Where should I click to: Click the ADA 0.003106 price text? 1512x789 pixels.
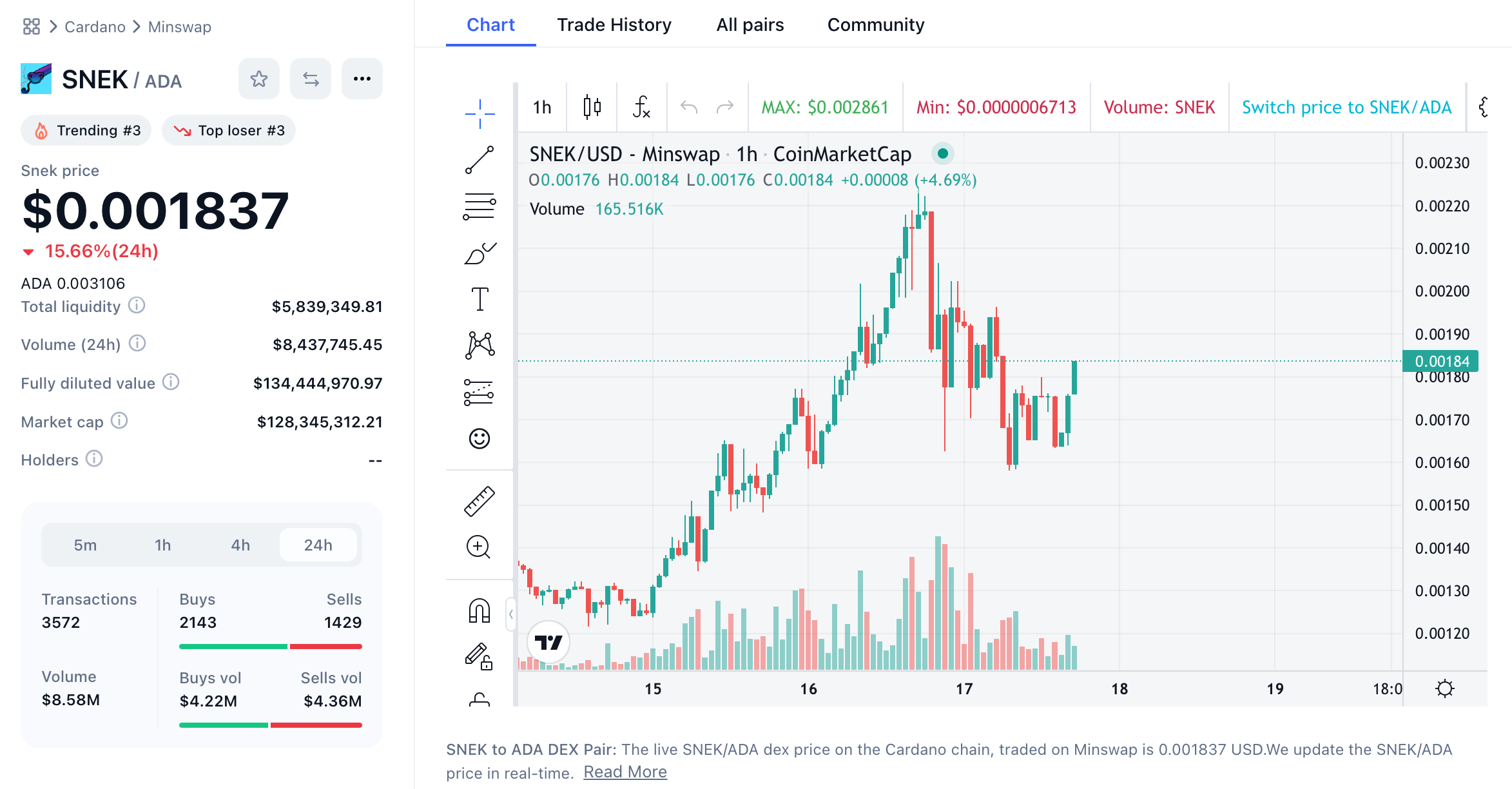[73, 284]
